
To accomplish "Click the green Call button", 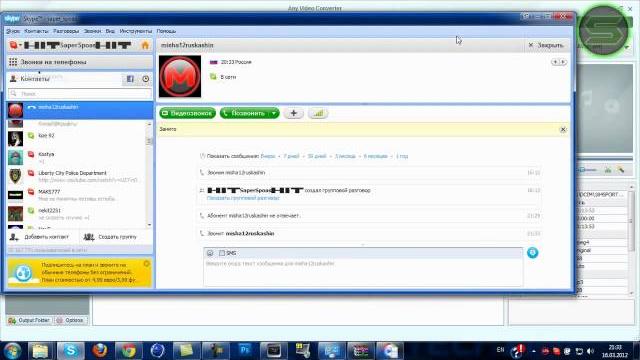I will 244,113.
